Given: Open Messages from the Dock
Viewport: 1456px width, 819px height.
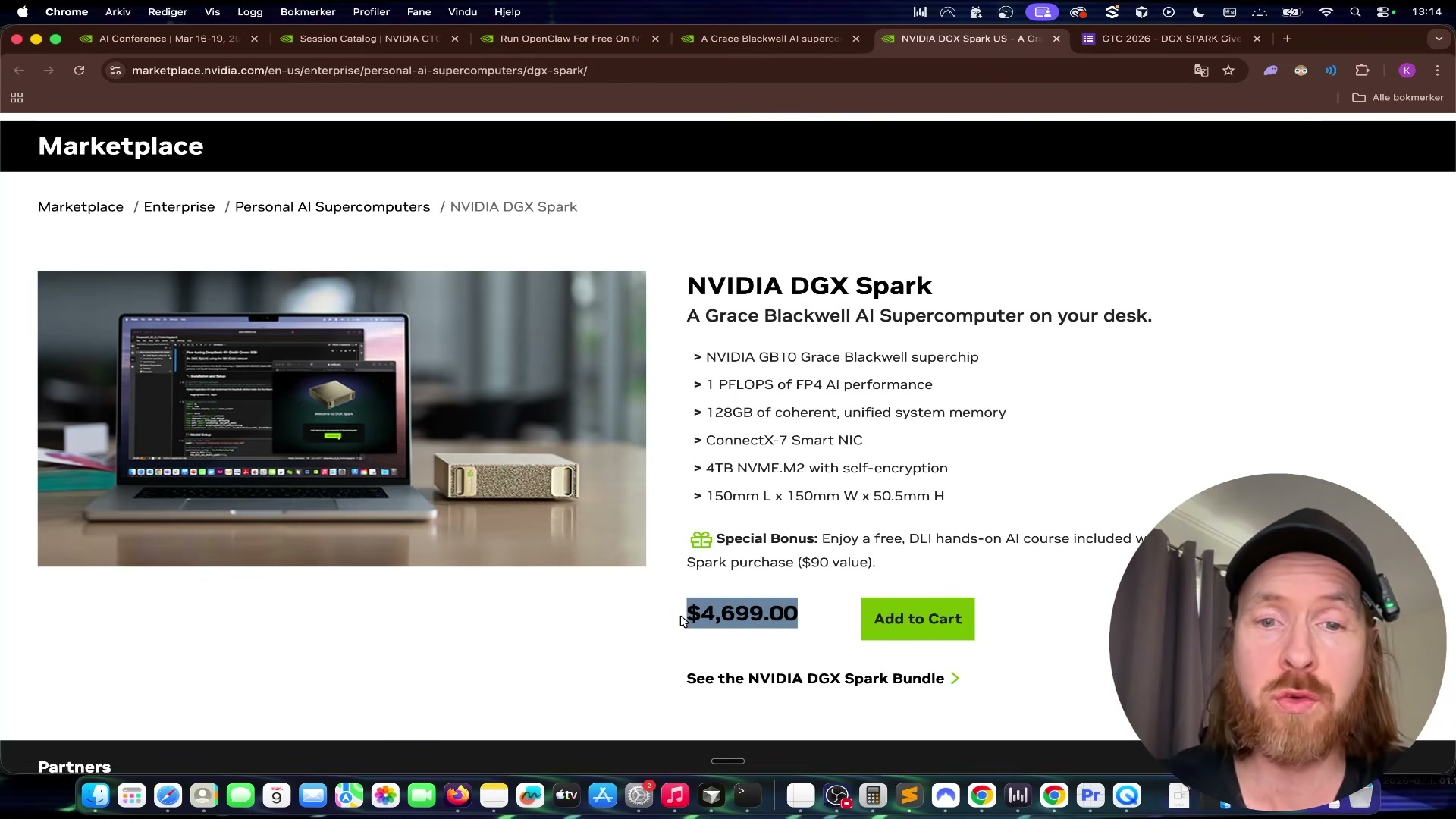Looking at the screenshot, I should 240,795.
